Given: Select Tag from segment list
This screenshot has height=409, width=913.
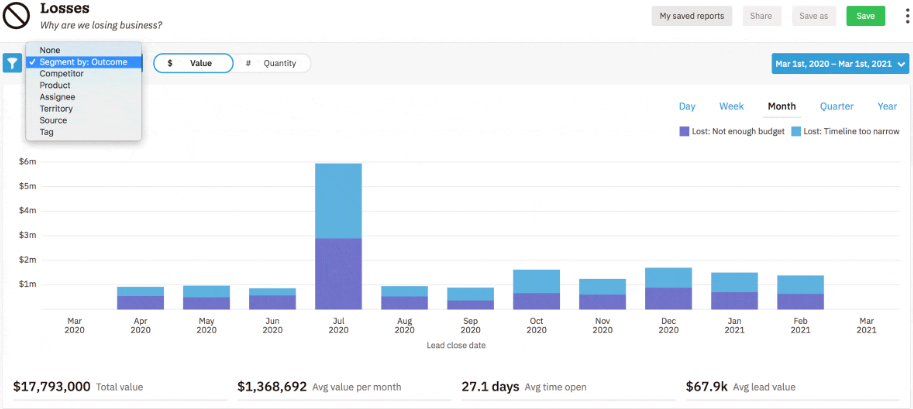Looking at the screenshot, I should click(x=46, y=132).
